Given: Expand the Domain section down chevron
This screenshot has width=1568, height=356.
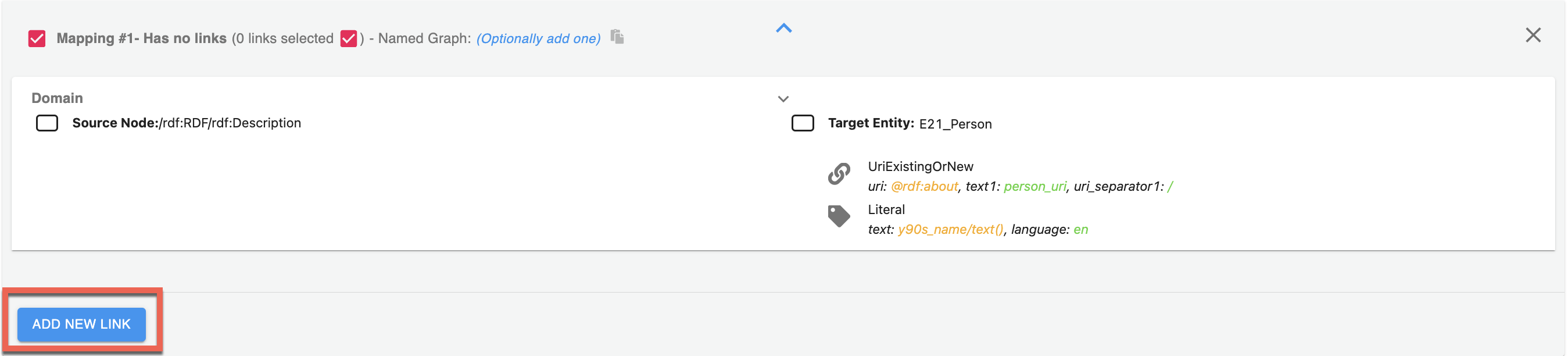Looking at the screenshot, I should point(783,99).
